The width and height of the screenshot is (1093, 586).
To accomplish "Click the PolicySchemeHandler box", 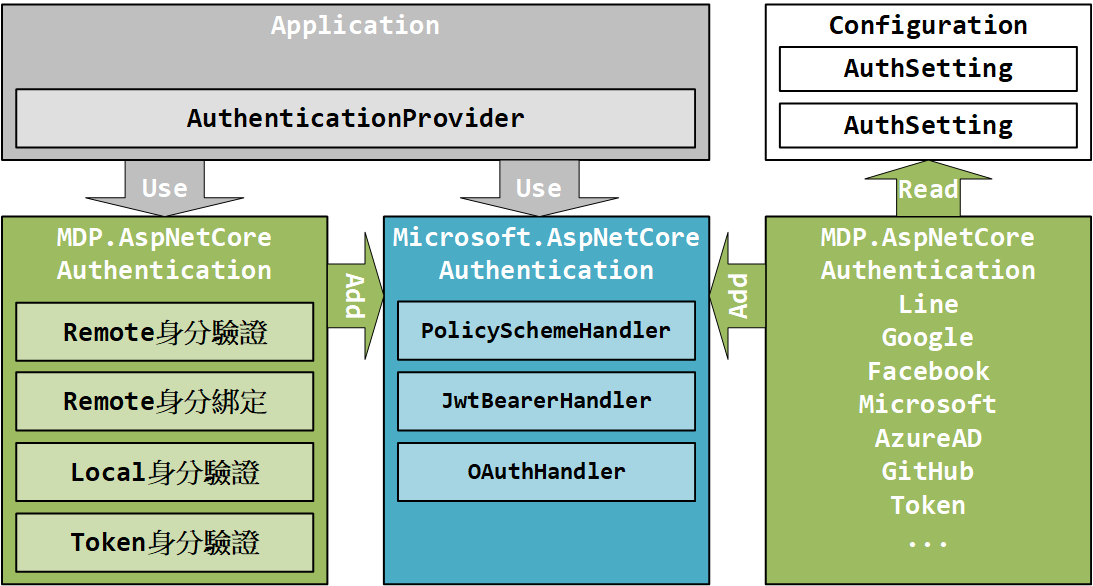I will pyautogui.click(x=546, y=330).
